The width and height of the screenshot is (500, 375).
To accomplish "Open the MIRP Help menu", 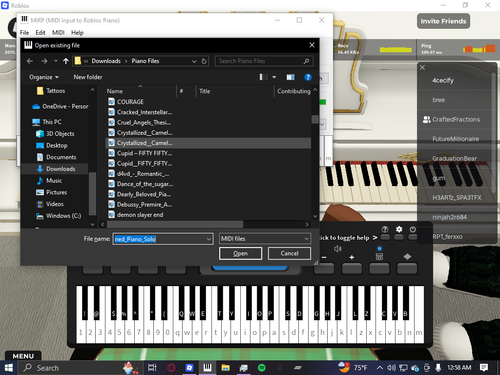I will [77, 33].
